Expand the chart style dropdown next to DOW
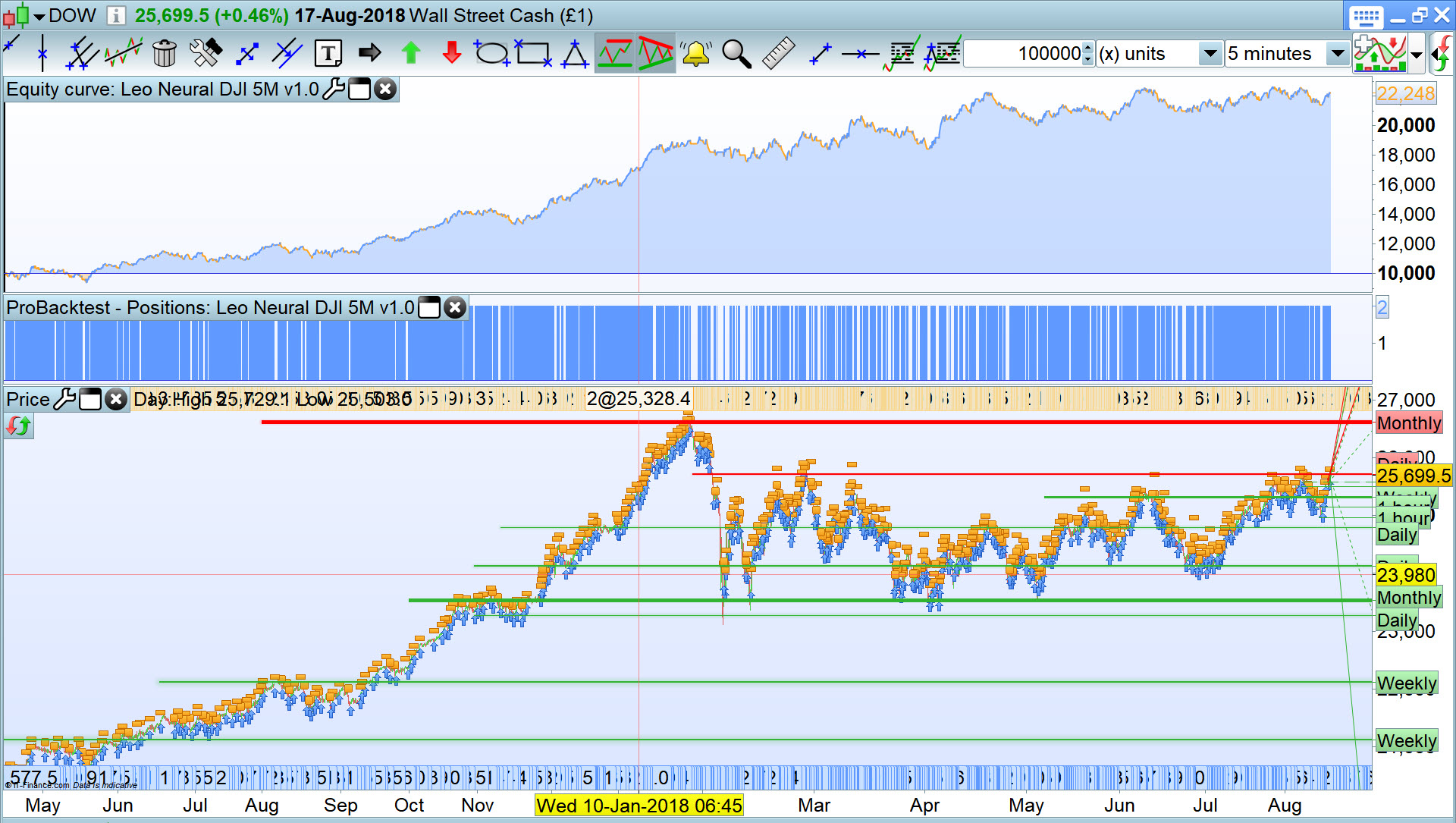The height and width of the screenshot is (823, 1456). 39,16
